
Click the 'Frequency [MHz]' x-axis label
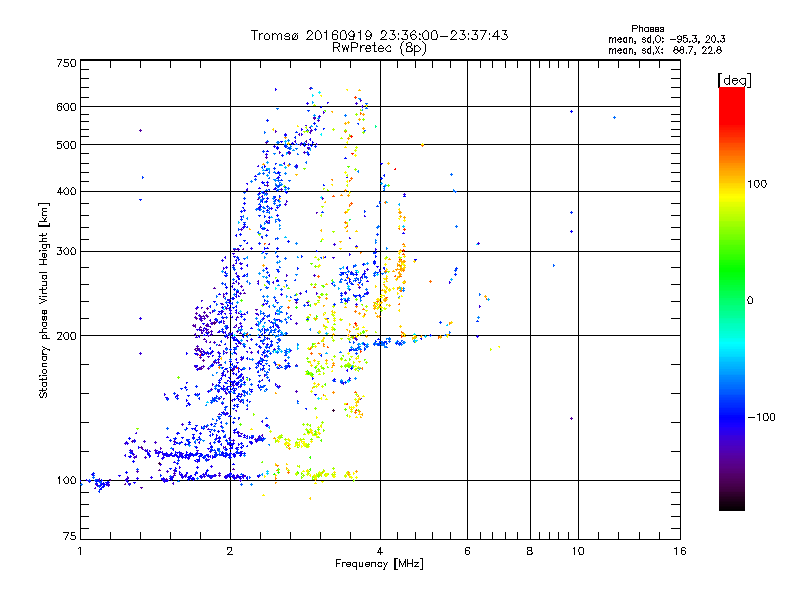pyautogui.click(x=379, y=564)
